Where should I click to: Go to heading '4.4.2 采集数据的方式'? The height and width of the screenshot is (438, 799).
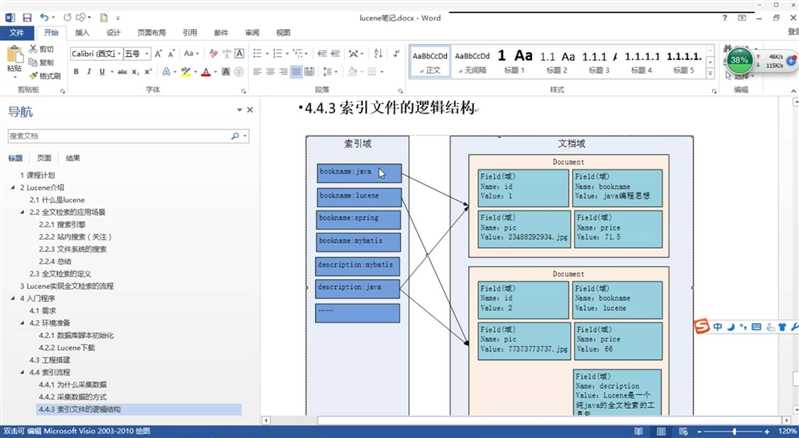(x=73, y=397)
